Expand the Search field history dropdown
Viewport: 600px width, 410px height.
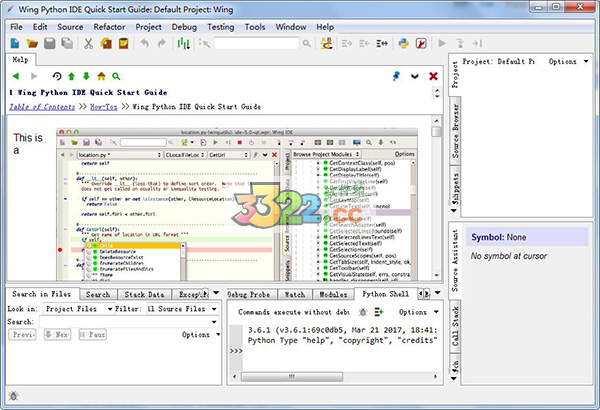[214, 322]
